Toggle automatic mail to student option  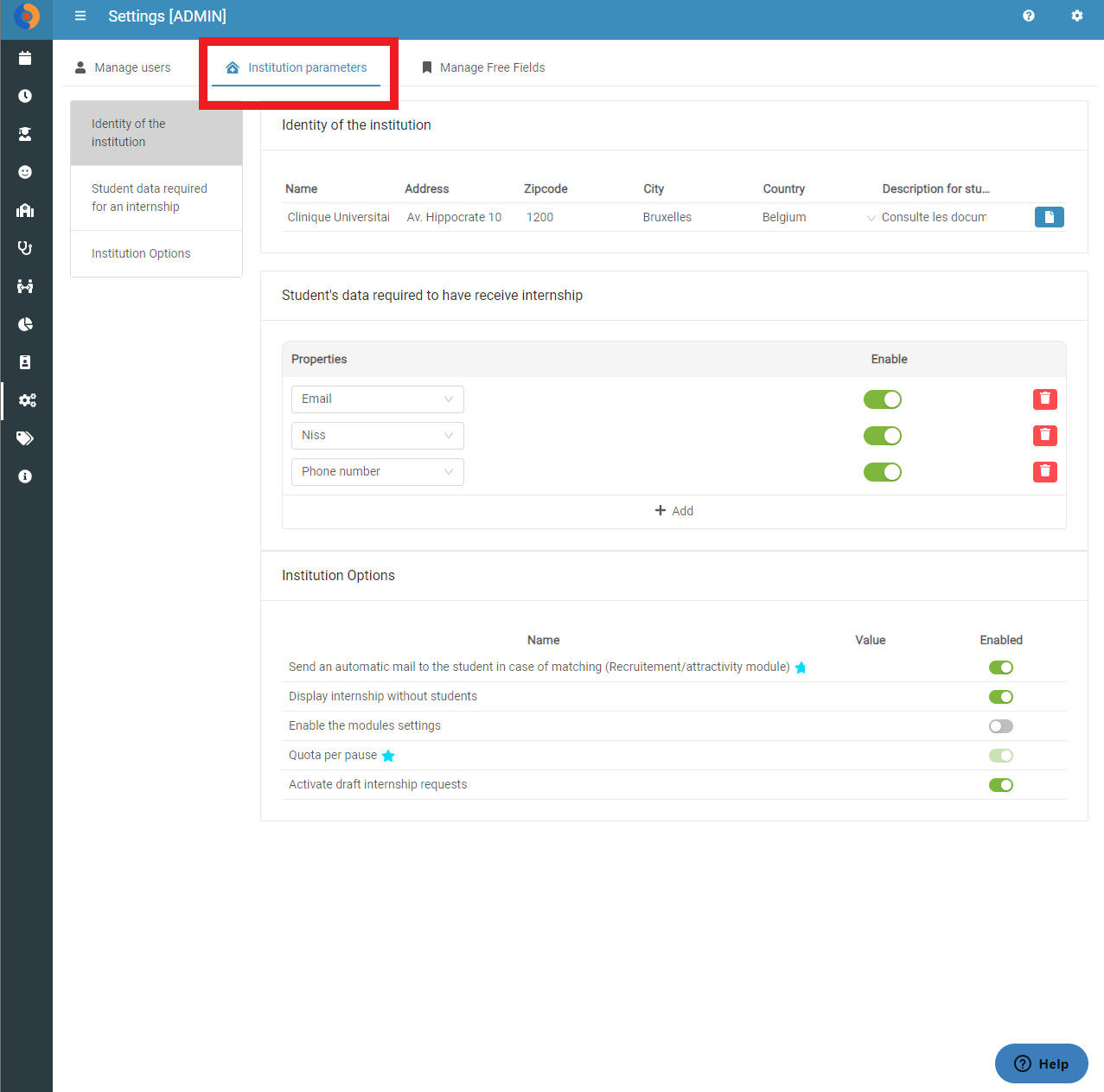click(x=1001, y=667)
